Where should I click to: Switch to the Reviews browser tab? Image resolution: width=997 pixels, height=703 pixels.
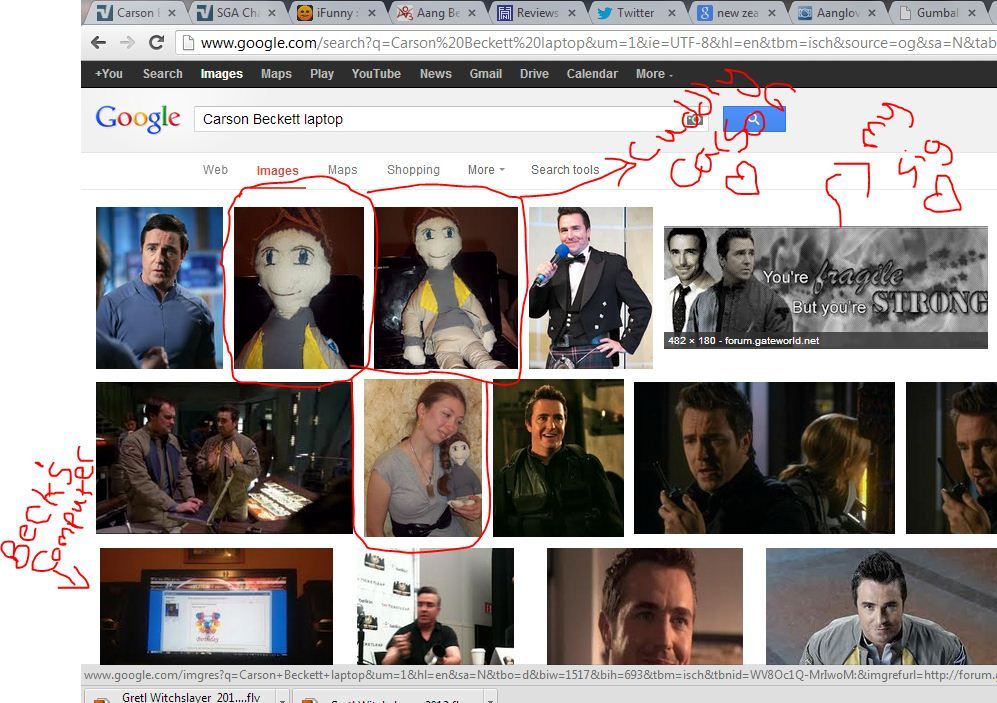pyautogui.click(x=536, y=13)
